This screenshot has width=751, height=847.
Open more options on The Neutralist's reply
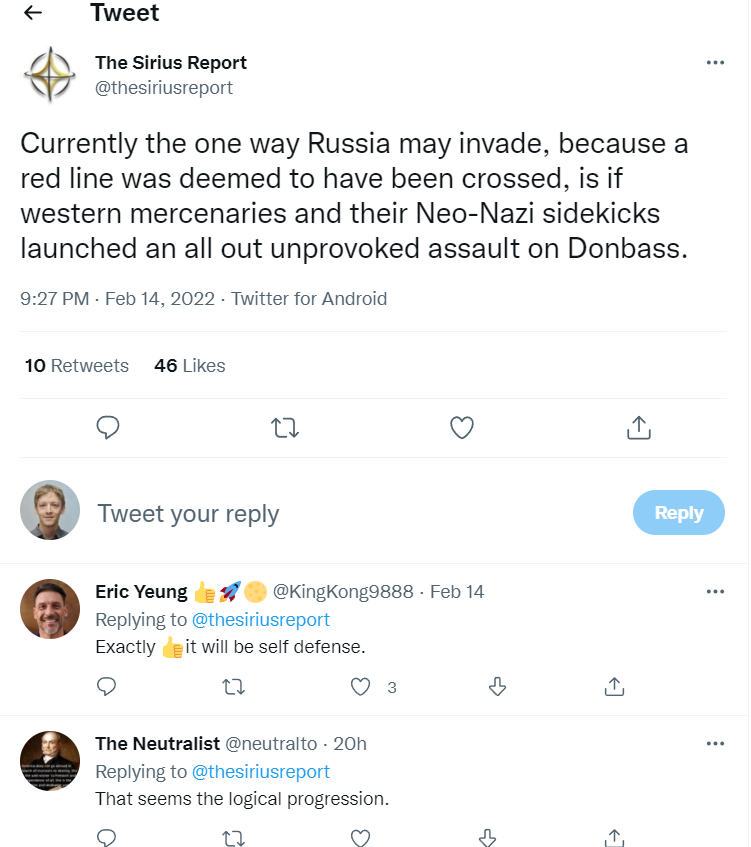714,743
